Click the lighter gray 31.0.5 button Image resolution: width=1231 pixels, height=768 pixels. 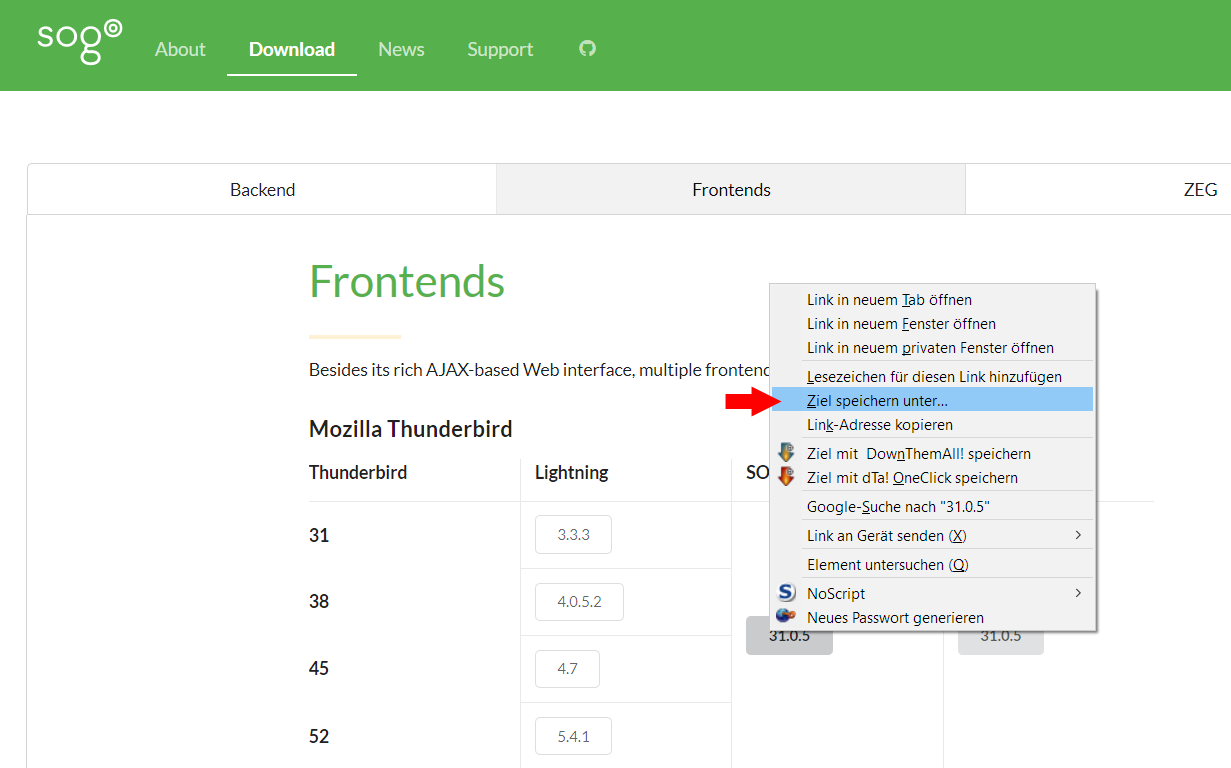1000,636
